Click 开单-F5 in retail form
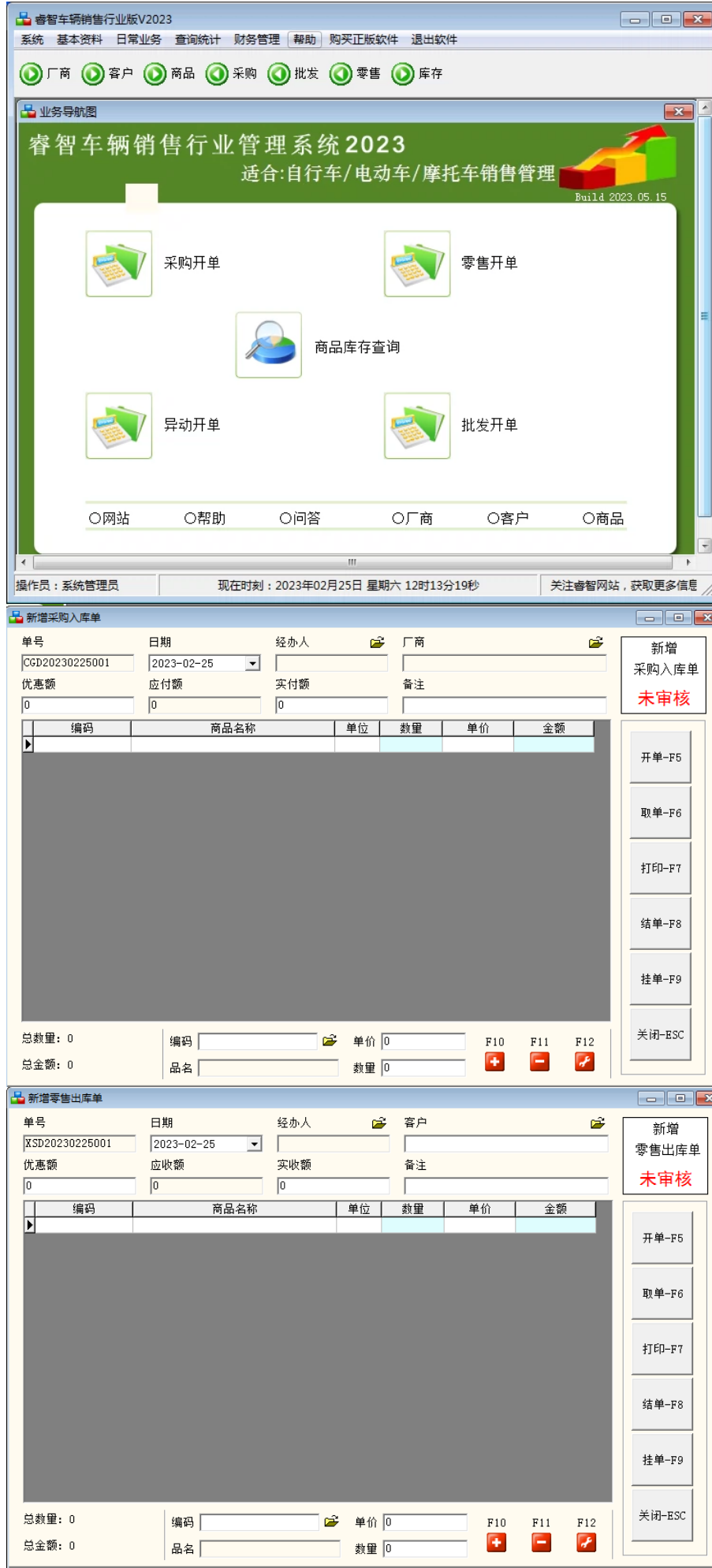This screenshot has height=1568, width=712. tap(662, 1238)
